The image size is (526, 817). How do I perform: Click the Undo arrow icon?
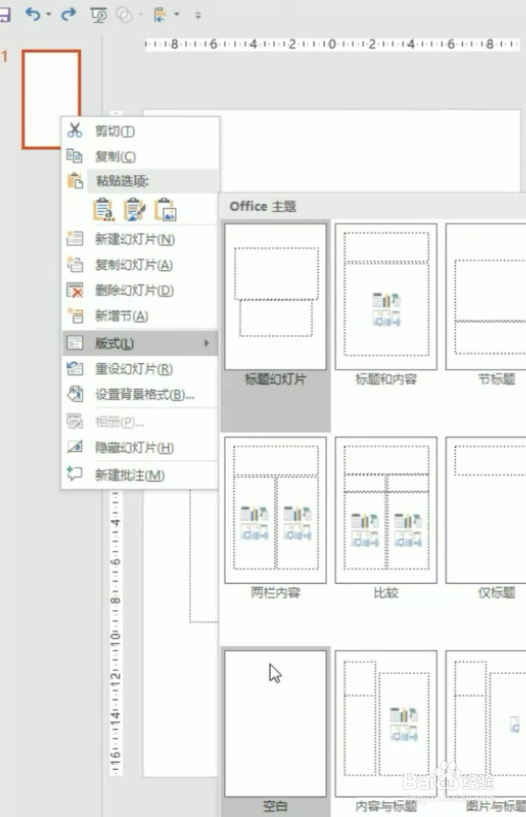33,15
